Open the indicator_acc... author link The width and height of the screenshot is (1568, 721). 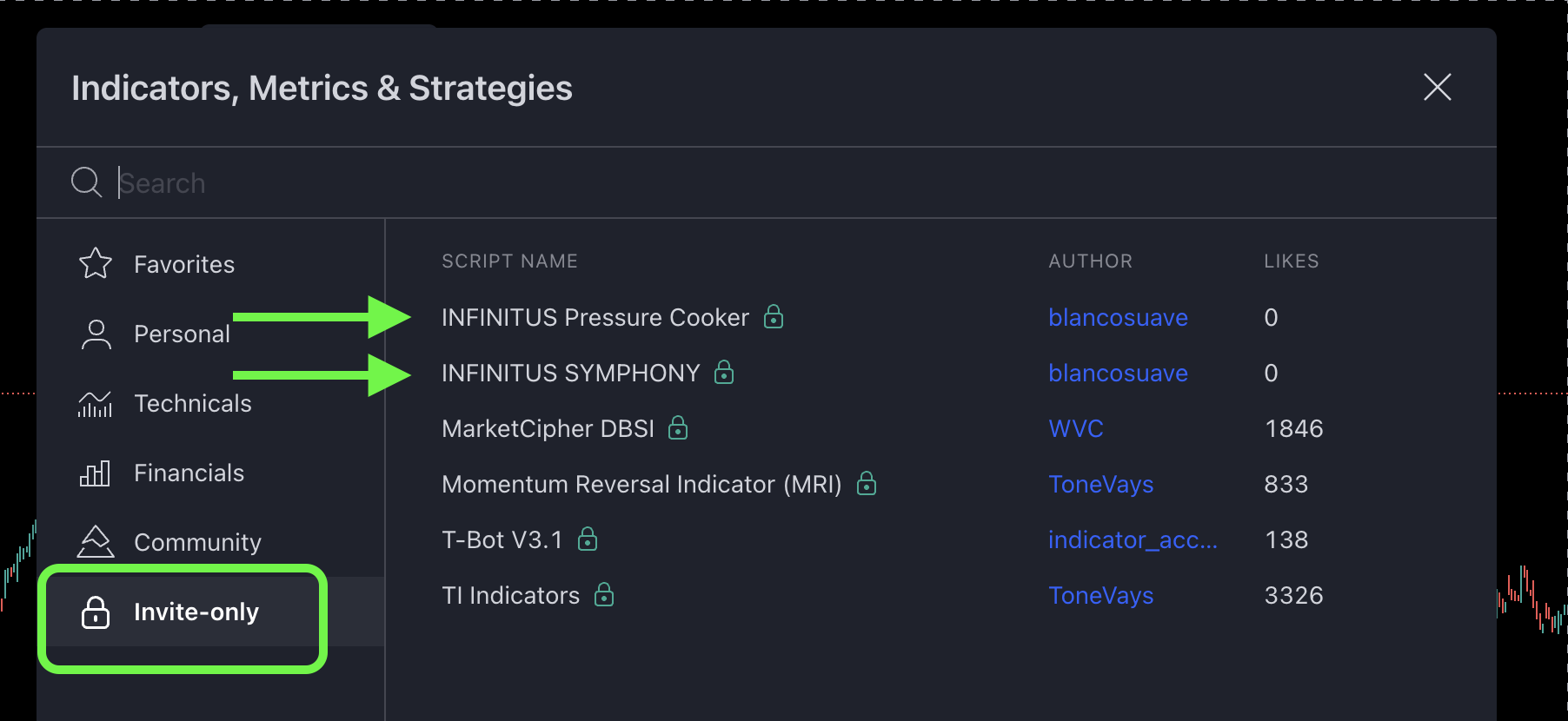(x=1133, y=539)
